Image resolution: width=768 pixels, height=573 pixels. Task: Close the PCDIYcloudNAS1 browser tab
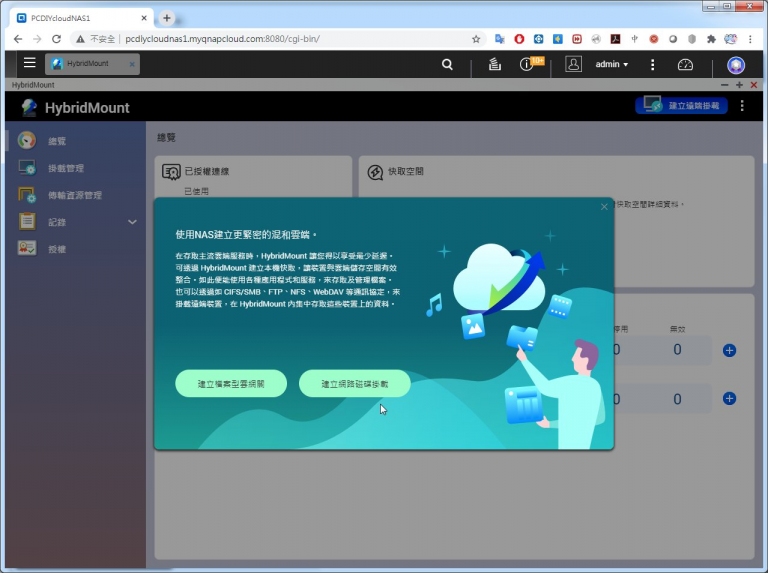144,18
